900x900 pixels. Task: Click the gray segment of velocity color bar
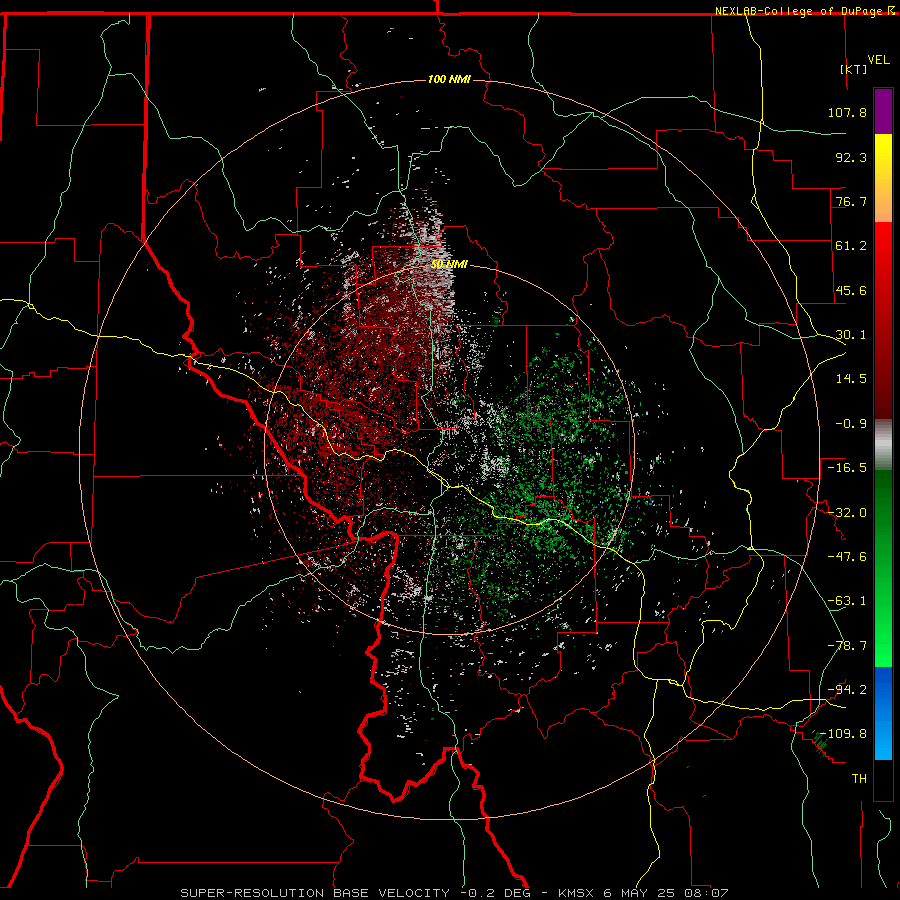[883, 445]
